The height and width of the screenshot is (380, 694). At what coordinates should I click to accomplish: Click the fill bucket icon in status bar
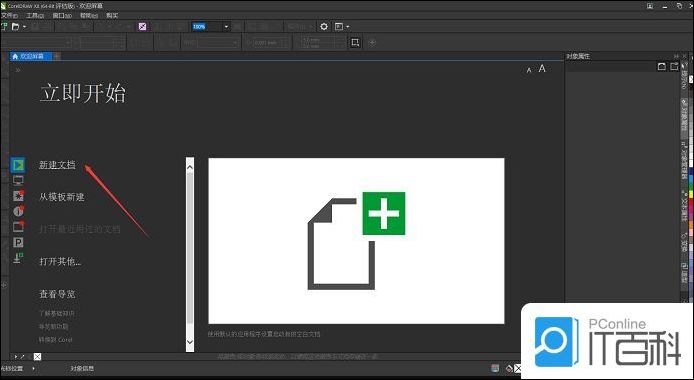(509, 368)
